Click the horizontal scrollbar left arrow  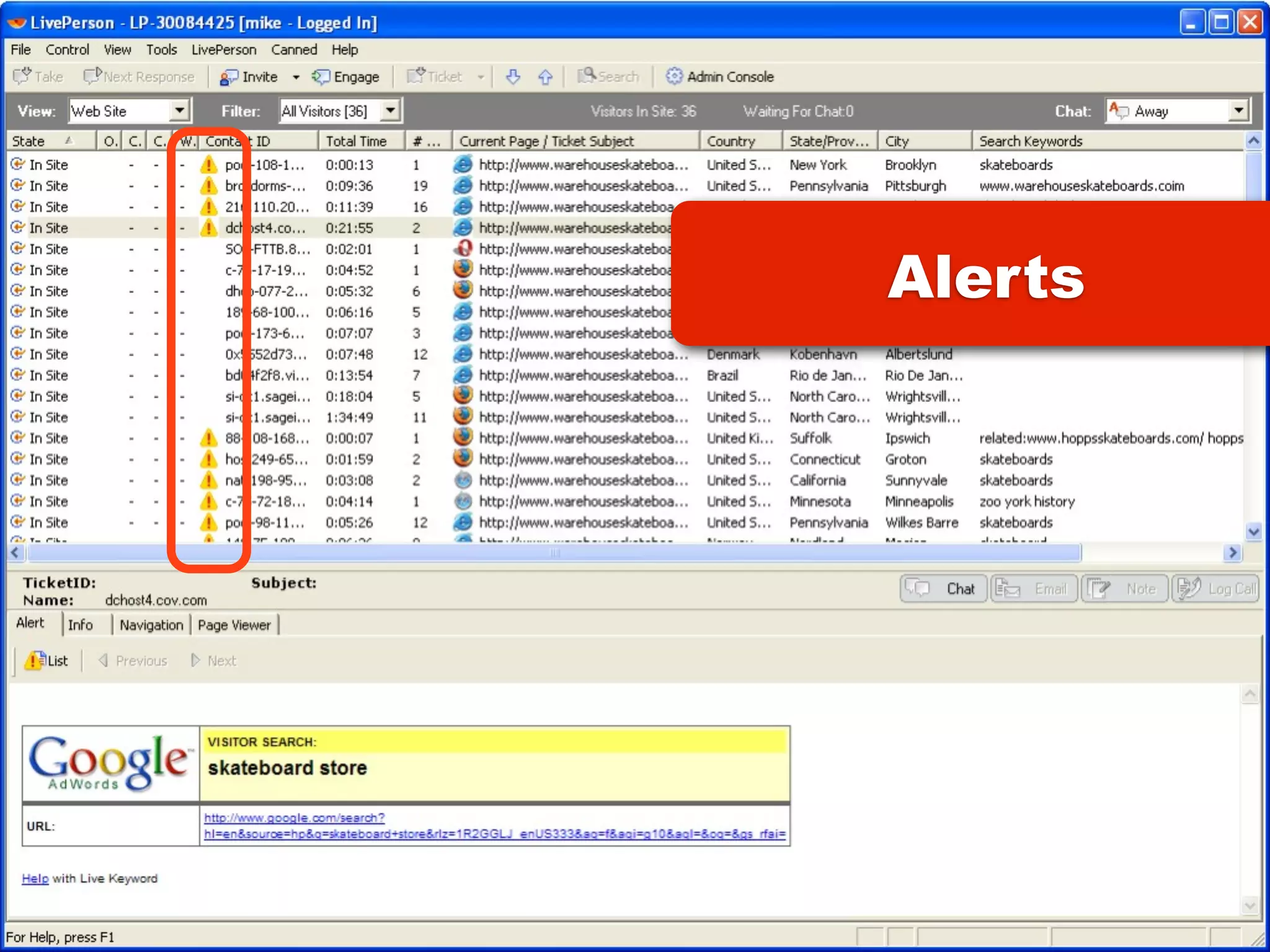(16, 552)
